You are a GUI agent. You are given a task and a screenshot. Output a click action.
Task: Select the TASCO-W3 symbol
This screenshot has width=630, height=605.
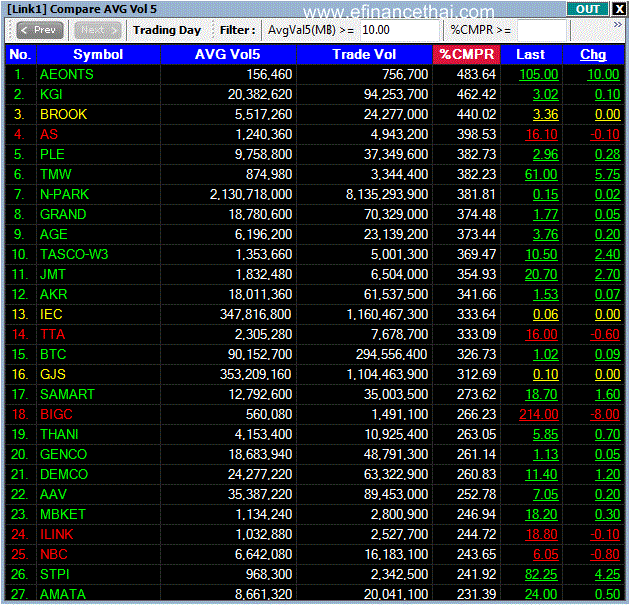point(74,254)
